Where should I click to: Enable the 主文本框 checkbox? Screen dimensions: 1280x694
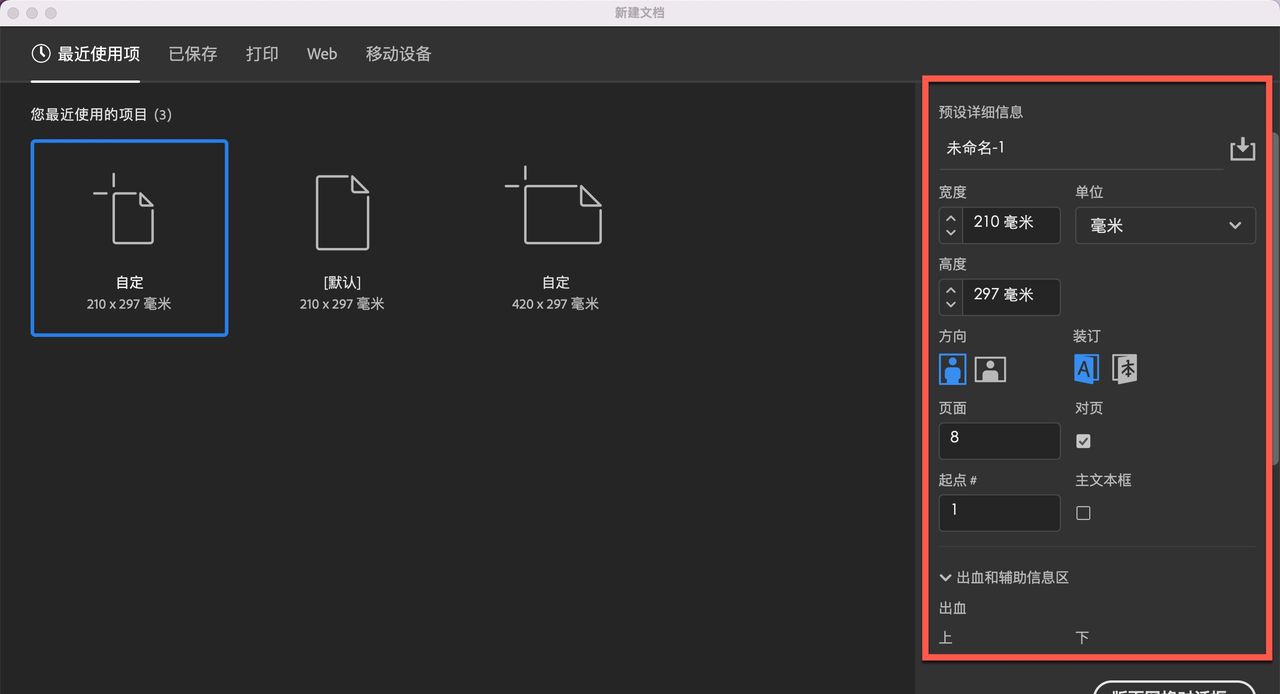click(x=1083, y=512)
